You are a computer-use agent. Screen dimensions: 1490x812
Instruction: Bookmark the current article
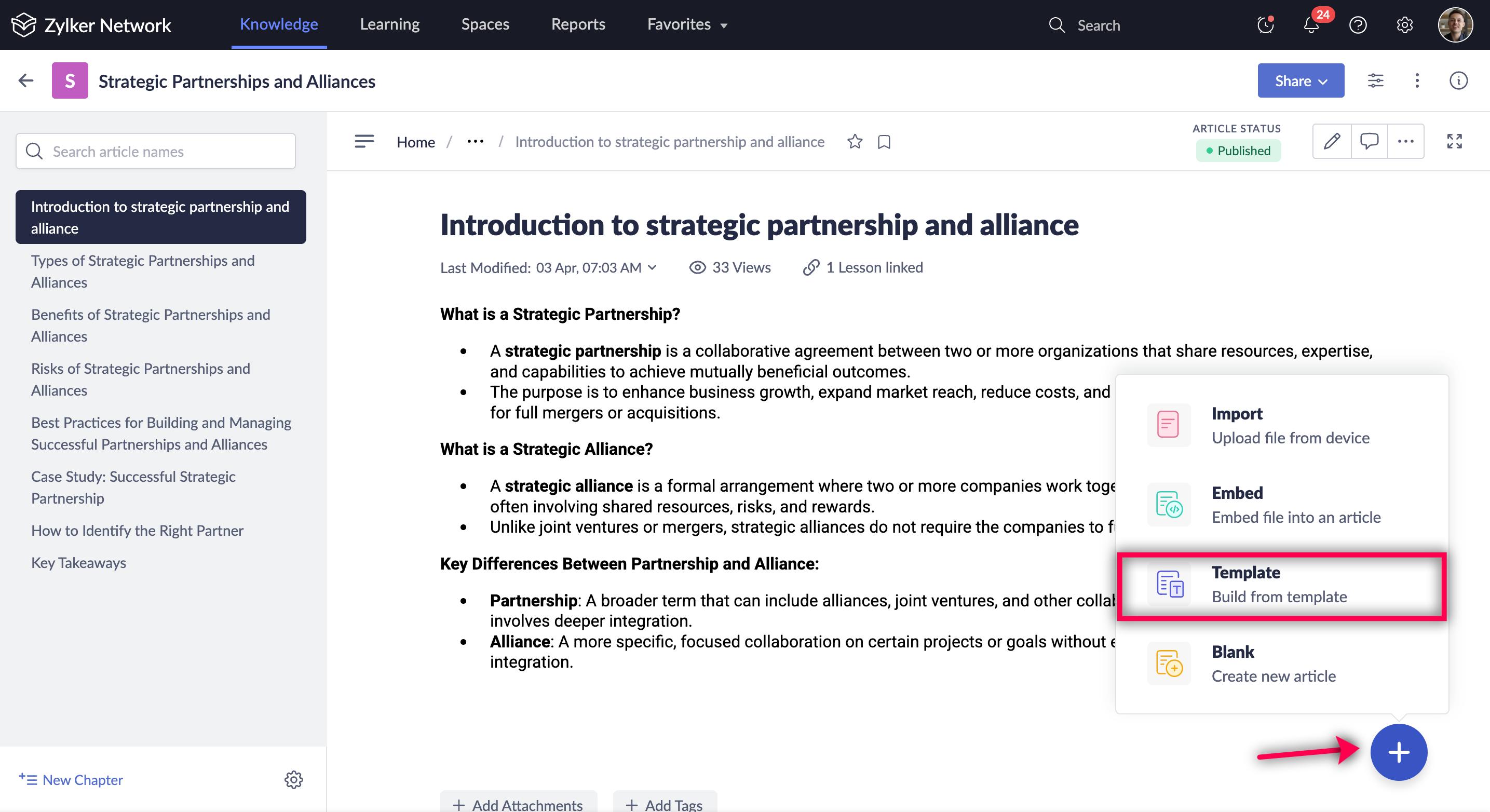(x=883, y=142)
